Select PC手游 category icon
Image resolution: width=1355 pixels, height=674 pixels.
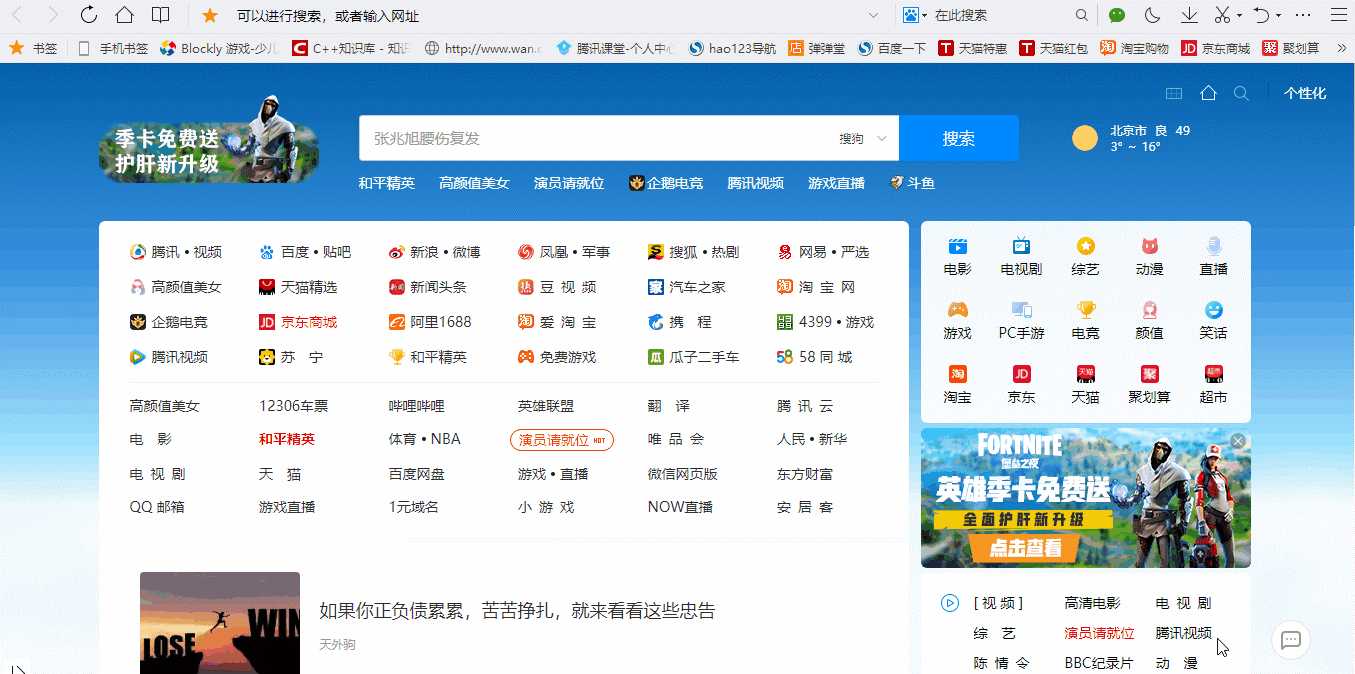tap(1021, 321)
